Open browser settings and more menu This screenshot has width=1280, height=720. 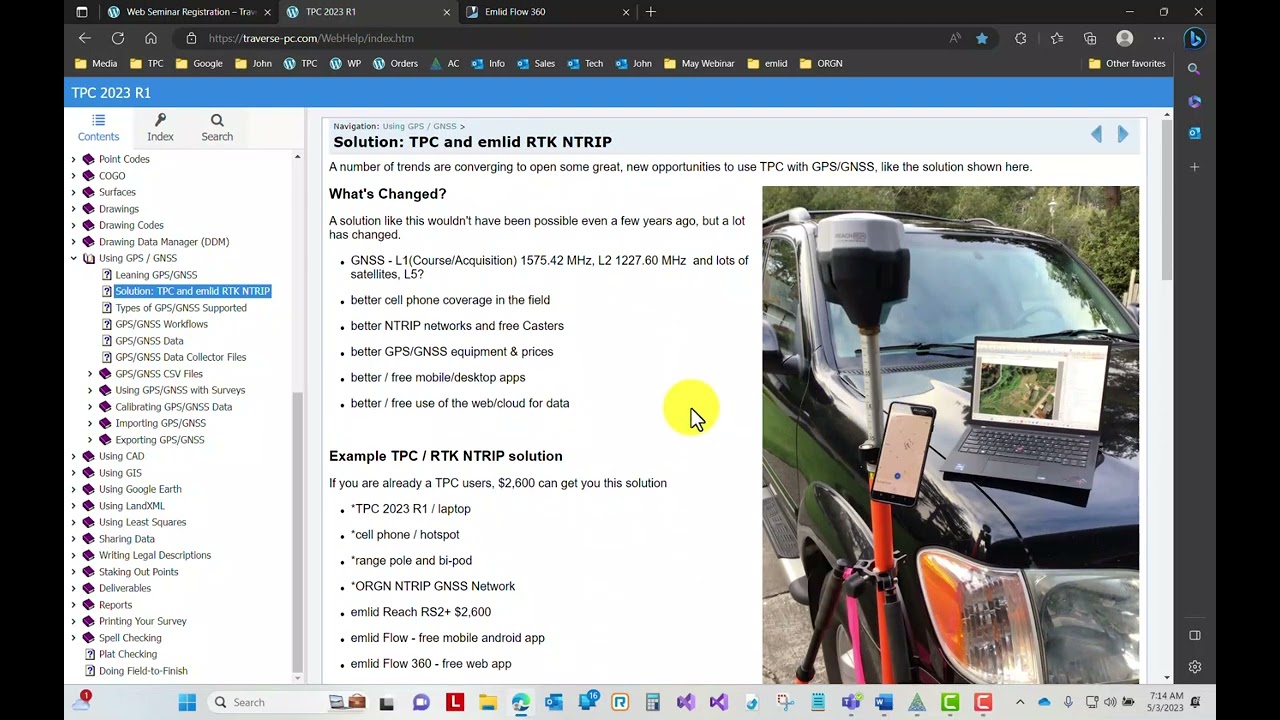(1159, 38)
